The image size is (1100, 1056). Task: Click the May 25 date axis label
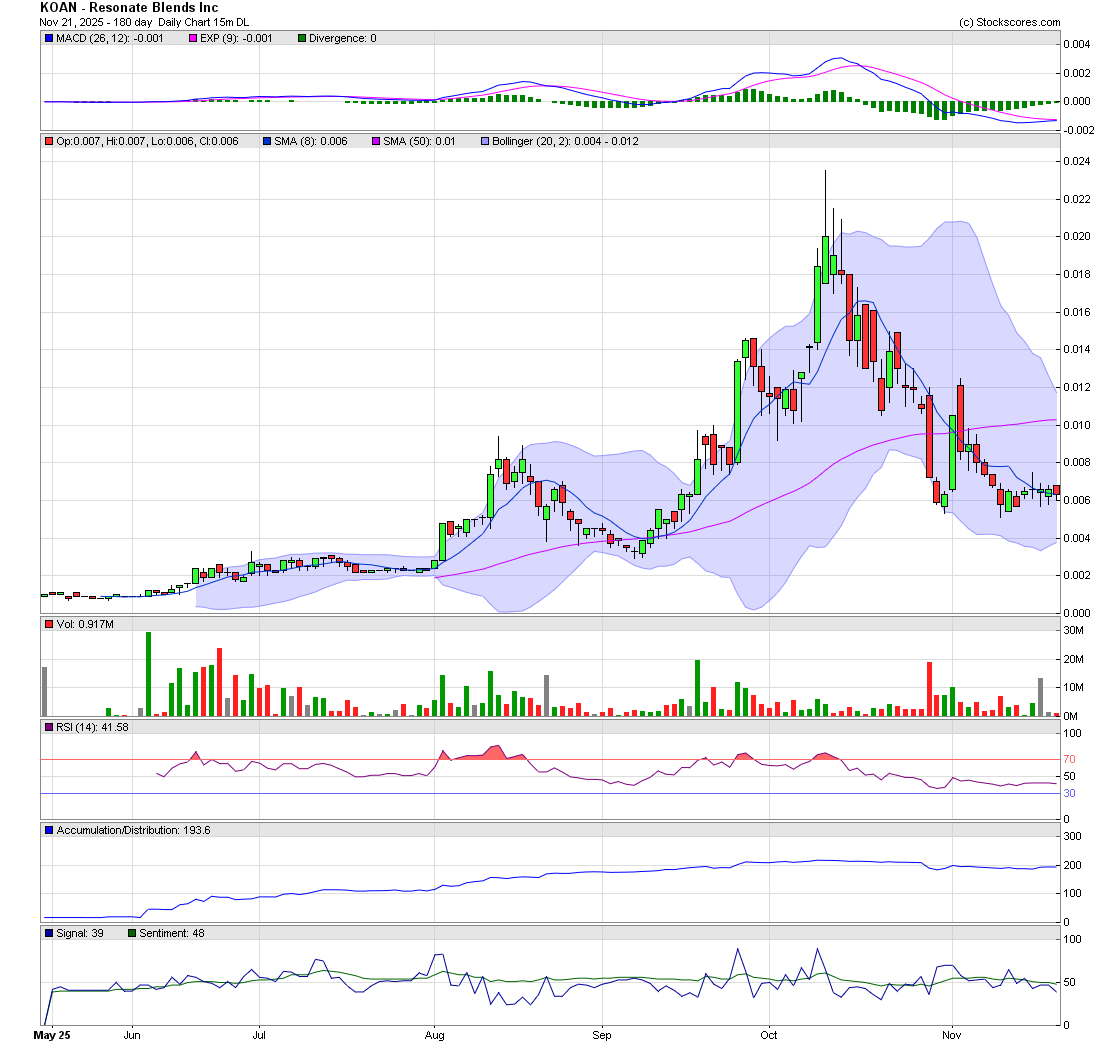[52, 1036]
